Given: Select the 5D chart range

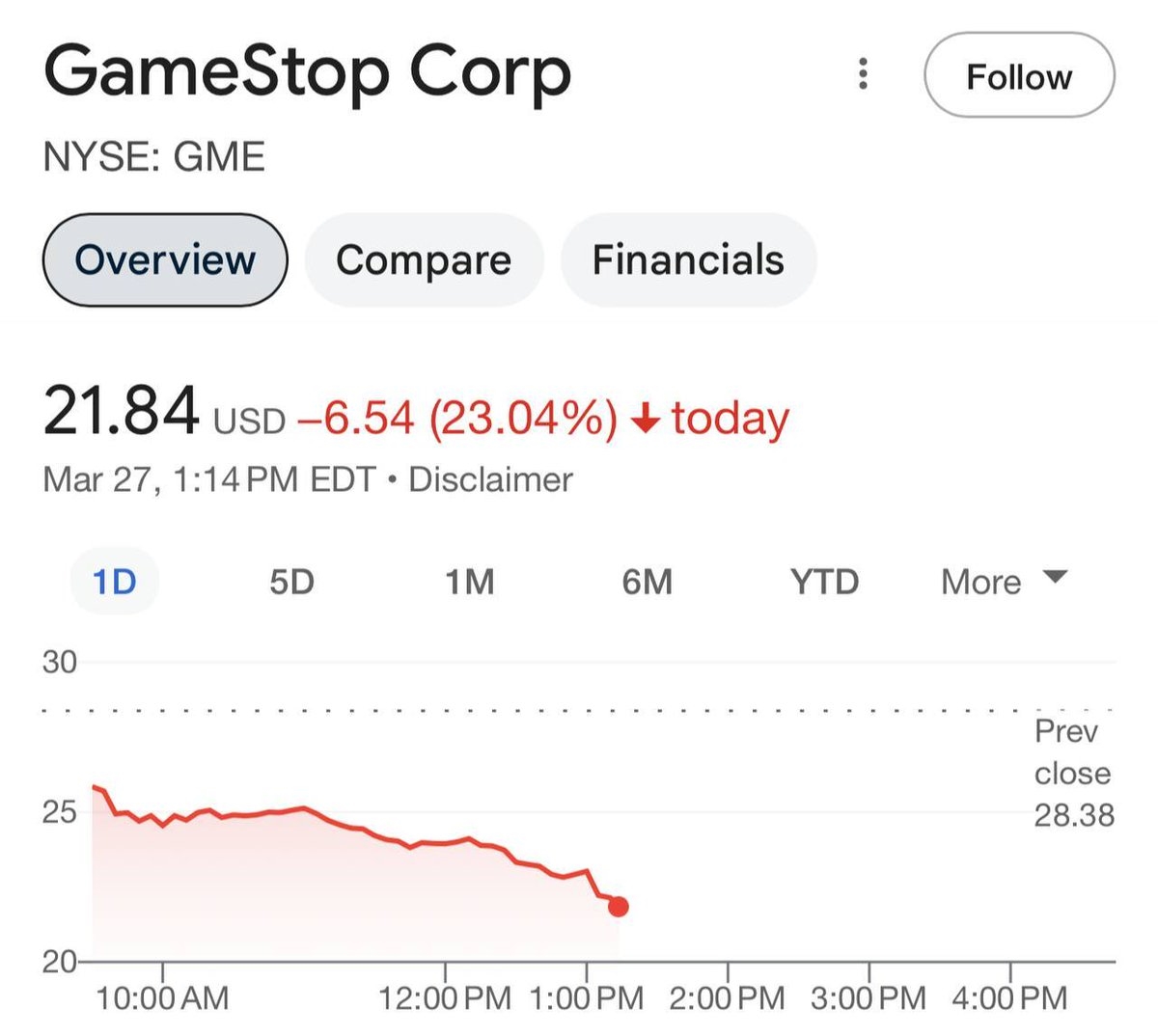Looking at the screenshot, I should pyautogui.click(x=291, y=582).
